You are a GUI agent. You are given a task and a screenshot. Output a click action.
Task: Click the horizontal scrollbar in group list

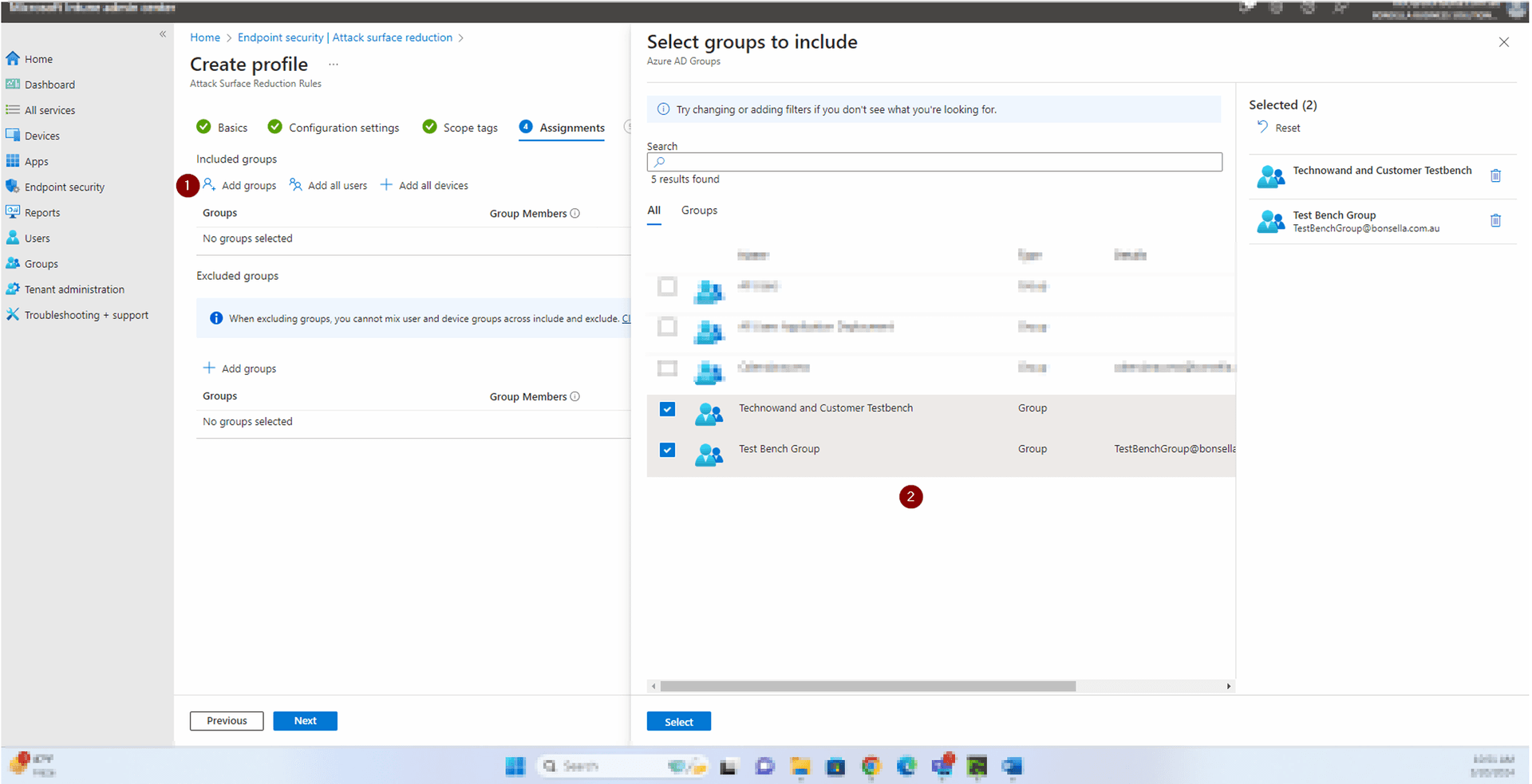click(868, 686)
